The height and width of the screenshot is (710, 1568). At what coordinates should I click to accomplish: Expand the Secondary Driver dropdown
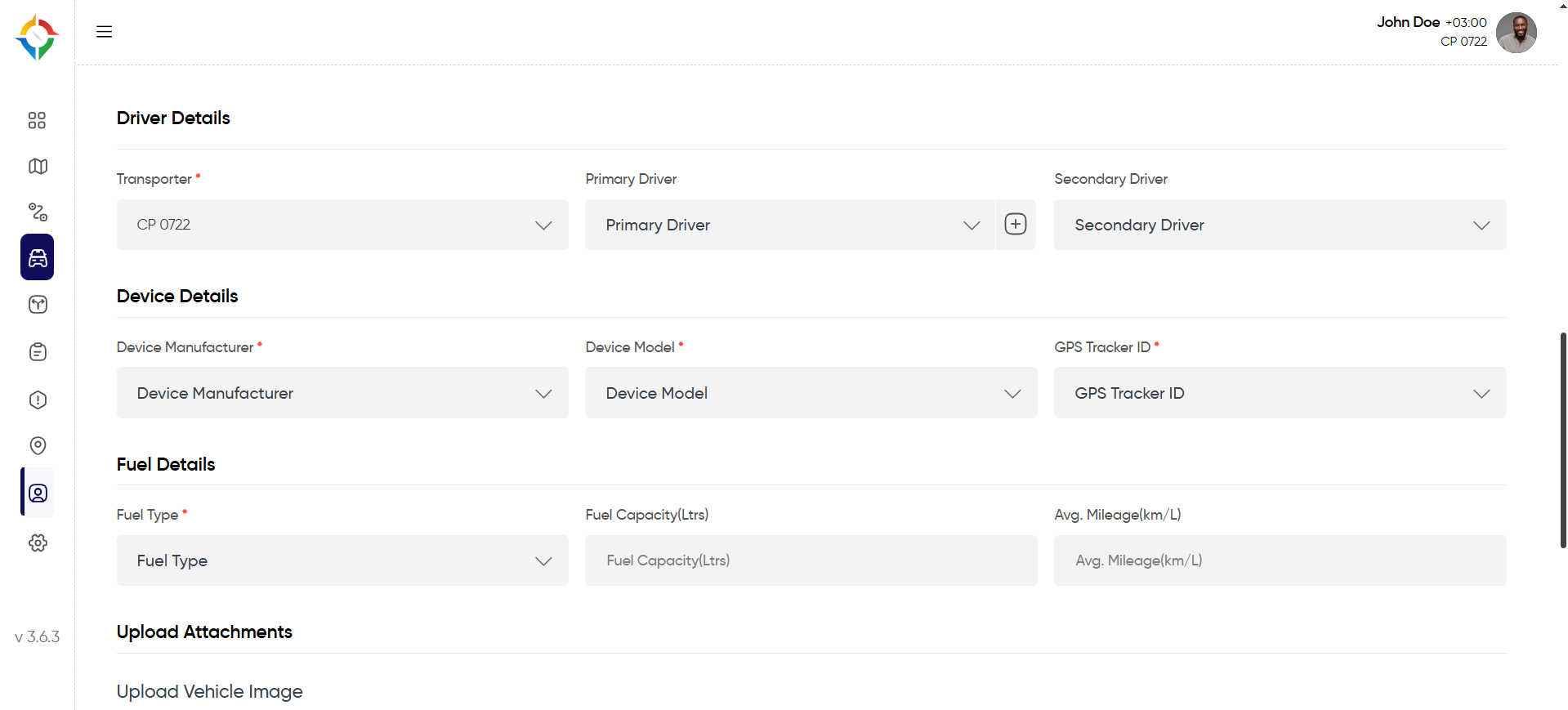[1280, 225]
